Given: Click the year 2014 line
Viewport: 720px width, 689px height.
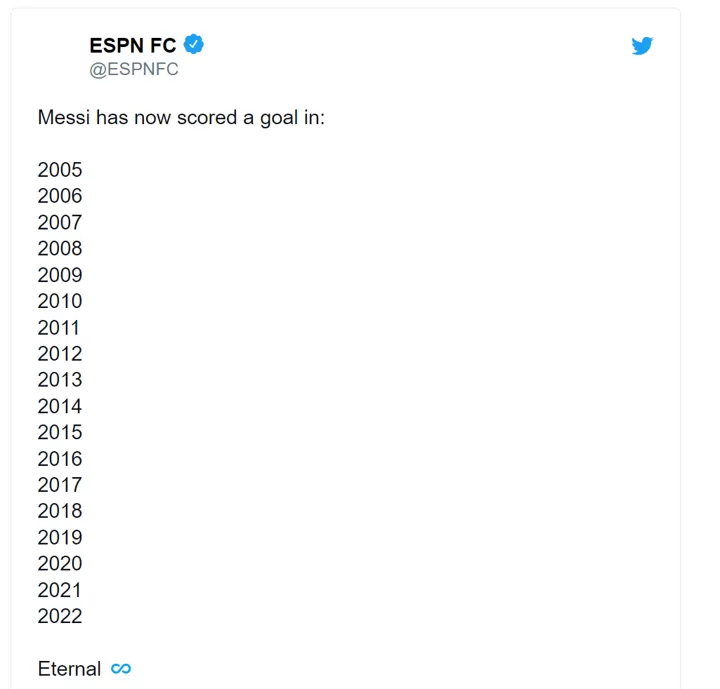Looking at the screenshot, I should click(x=60, y=406).
